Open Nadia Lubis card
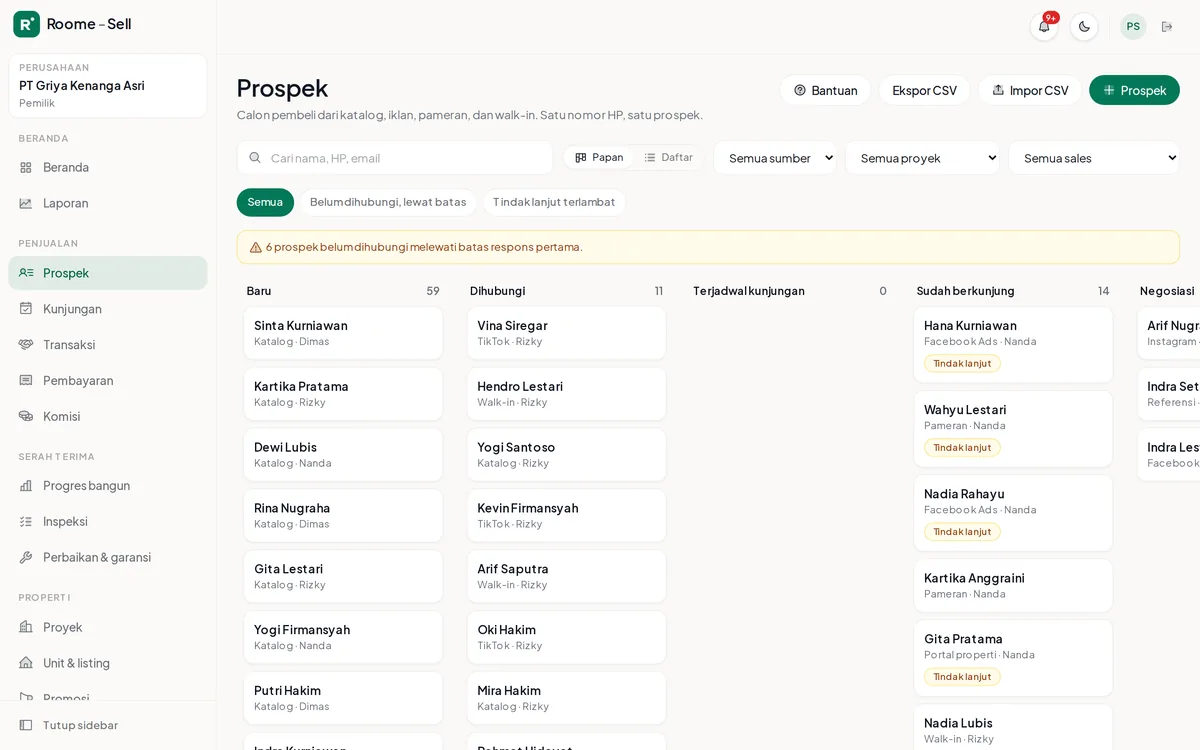1200x750 pixels. click(1013, 727)
